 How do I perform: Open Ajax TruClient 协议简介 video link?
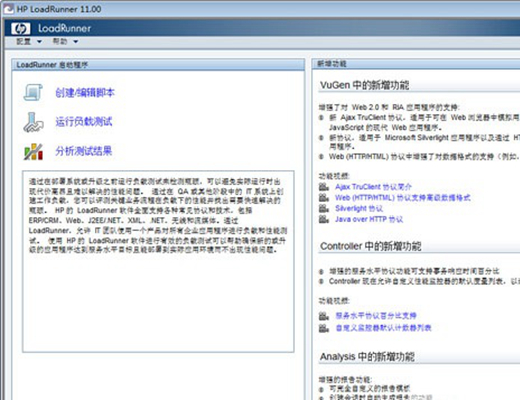coord(373,187)
